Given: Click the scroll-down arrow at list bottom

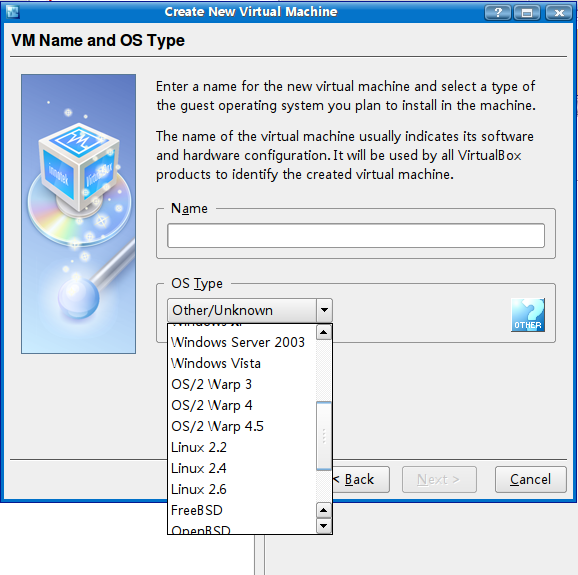Looking at the screenshot, I should click(324, 526).
